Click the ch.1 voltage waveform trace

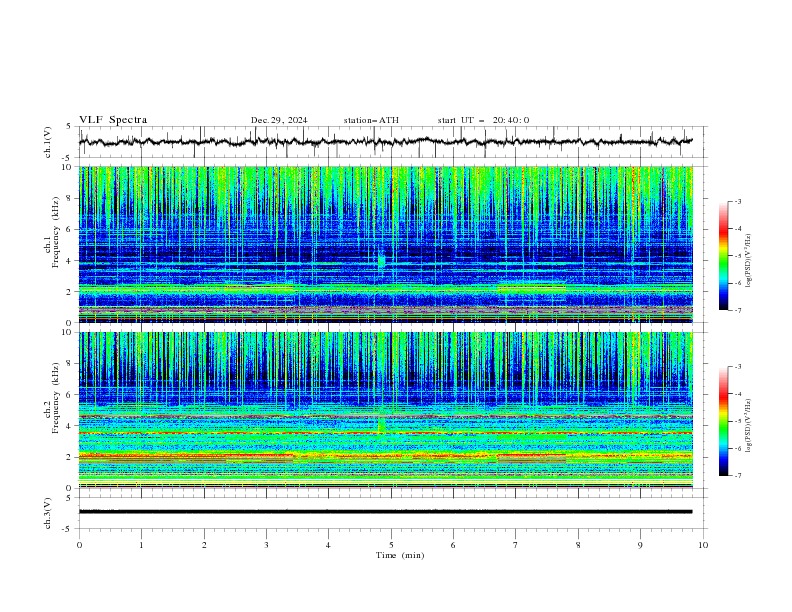(385, 142)
